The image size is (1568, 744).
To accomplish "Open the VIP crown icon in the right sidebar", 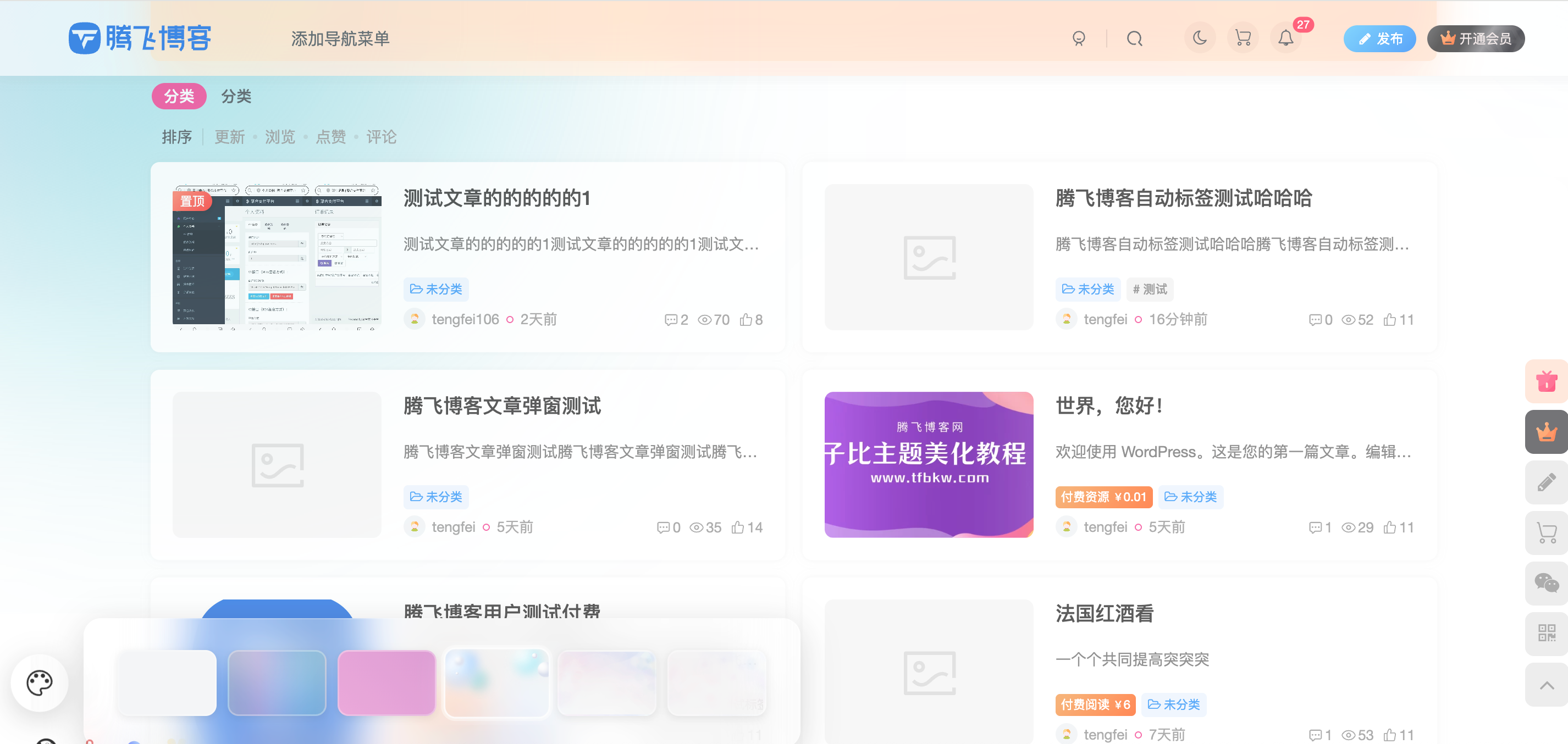I will point(1547,432).
